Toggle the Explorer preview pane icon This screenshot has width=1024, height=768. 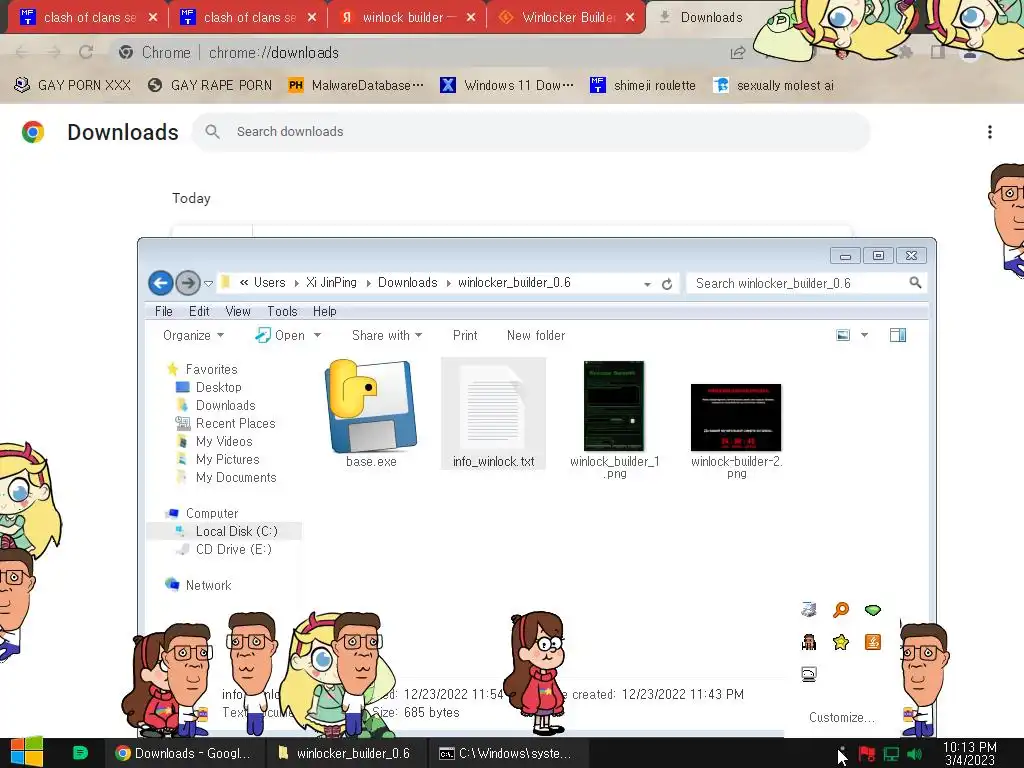898,335
